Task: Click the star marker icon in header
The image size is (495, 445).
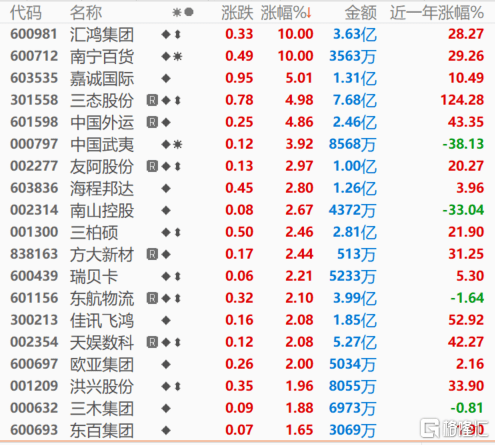Action: click(177, 13)
